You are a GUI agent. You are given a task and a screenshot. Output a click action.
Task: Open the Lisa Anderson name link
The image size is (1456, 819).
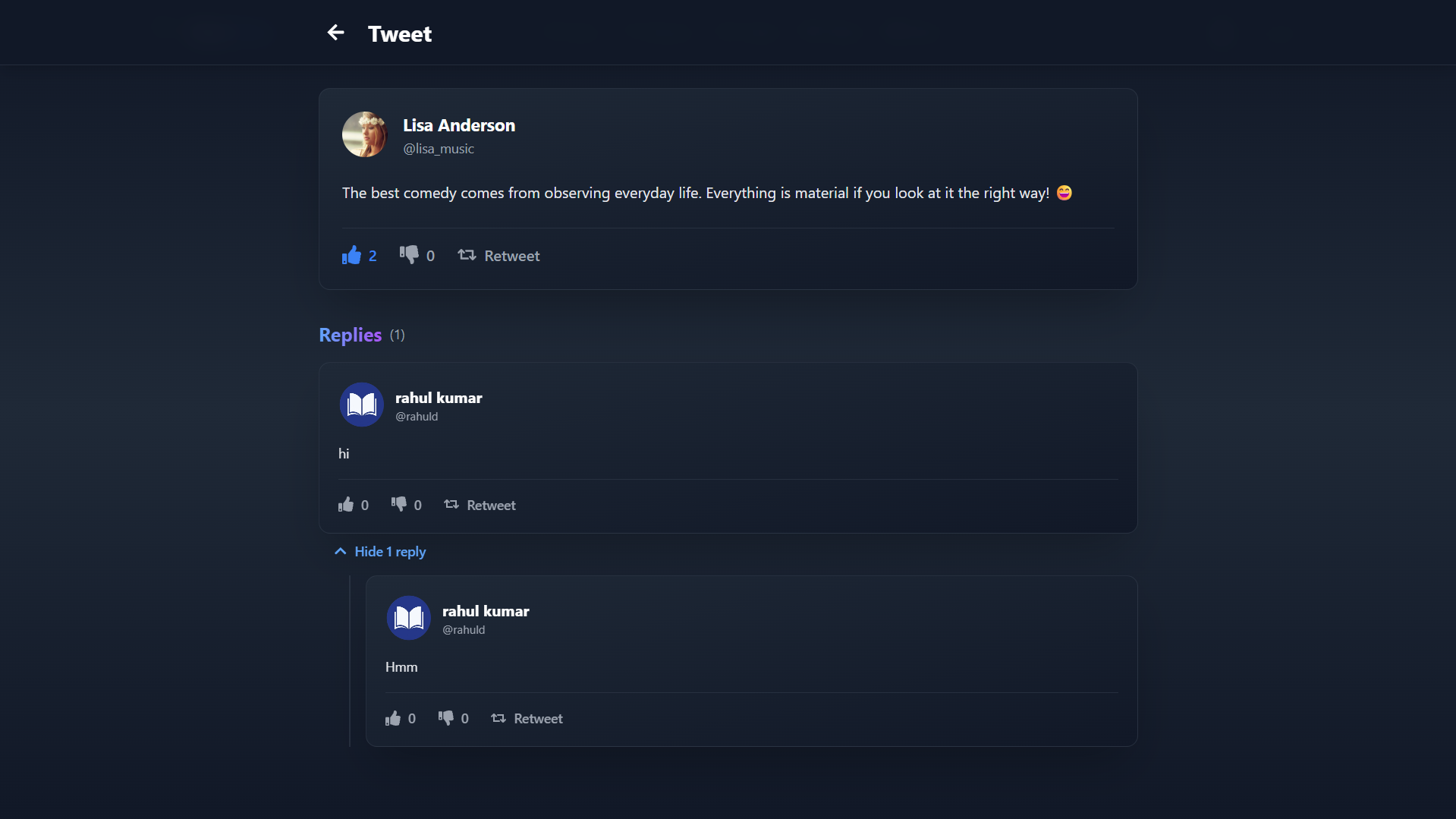(459, 125)
